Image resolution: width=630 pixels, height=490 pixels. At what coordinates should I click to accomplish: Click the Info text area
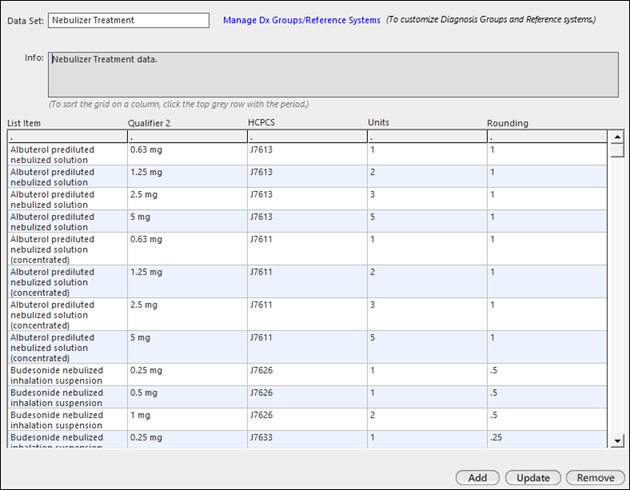click(x=333, y=74)
